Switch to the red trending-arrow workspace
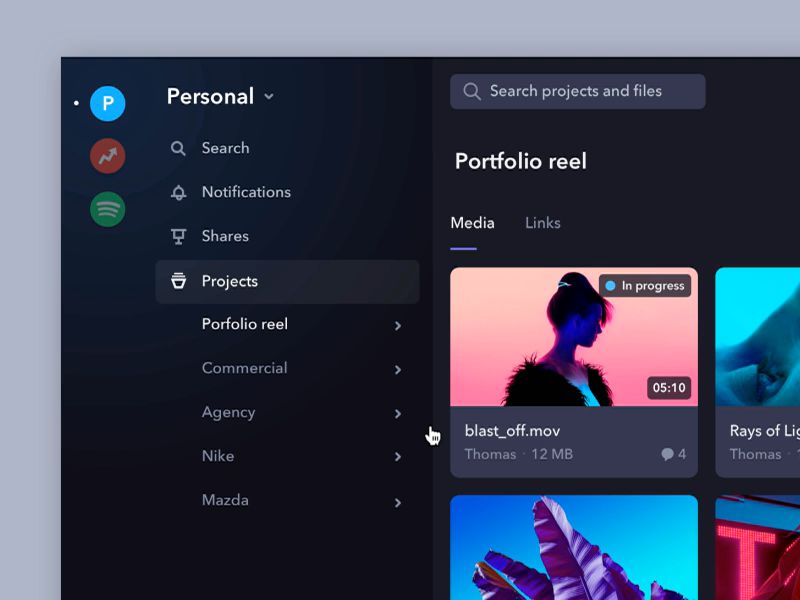 (x=108, y=156)
